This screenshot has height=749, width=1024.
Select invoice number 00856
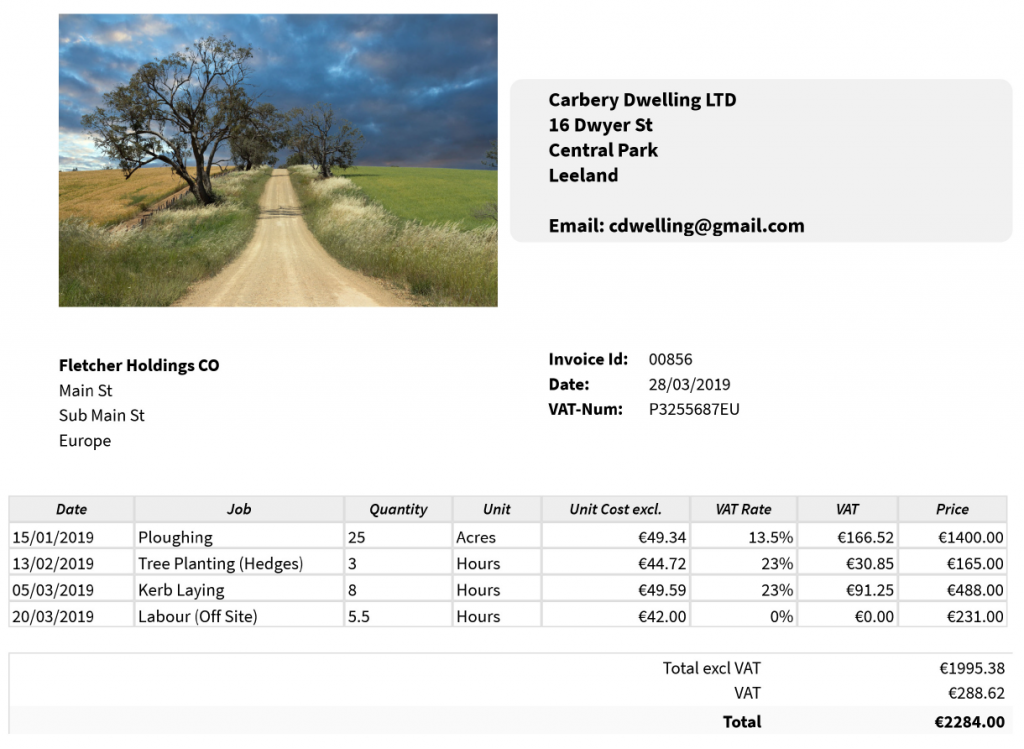(x=670, y=359)
